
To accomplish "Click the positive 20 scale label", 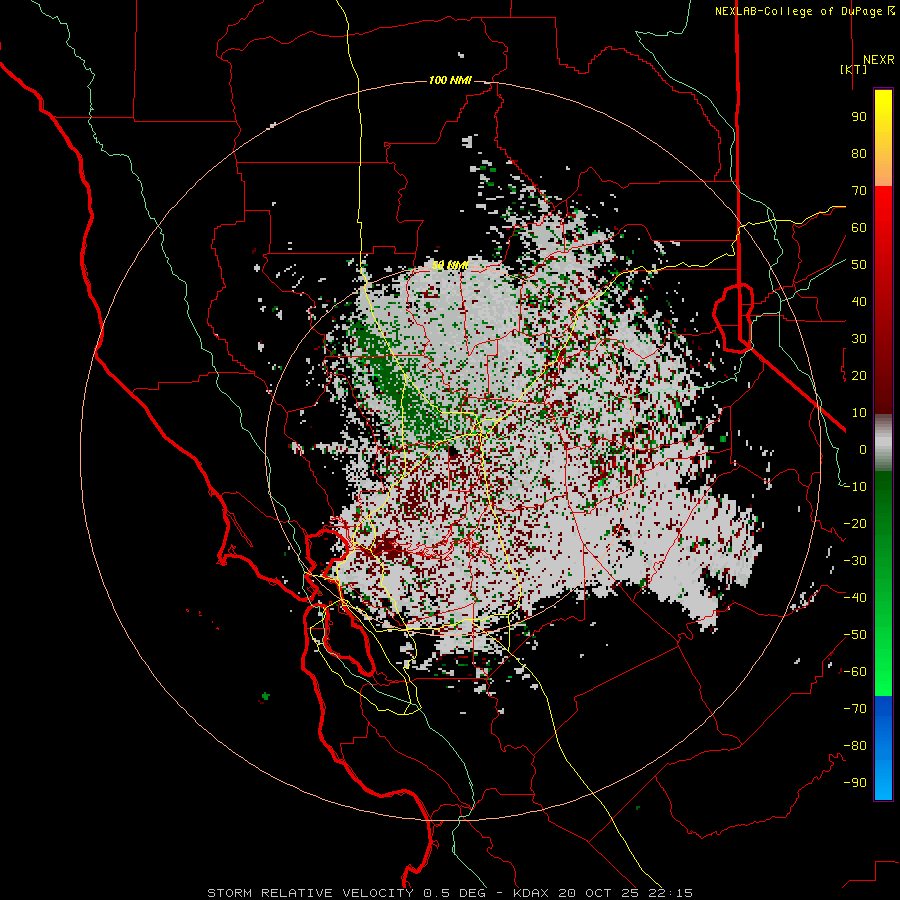I will (x=859, y=376).
